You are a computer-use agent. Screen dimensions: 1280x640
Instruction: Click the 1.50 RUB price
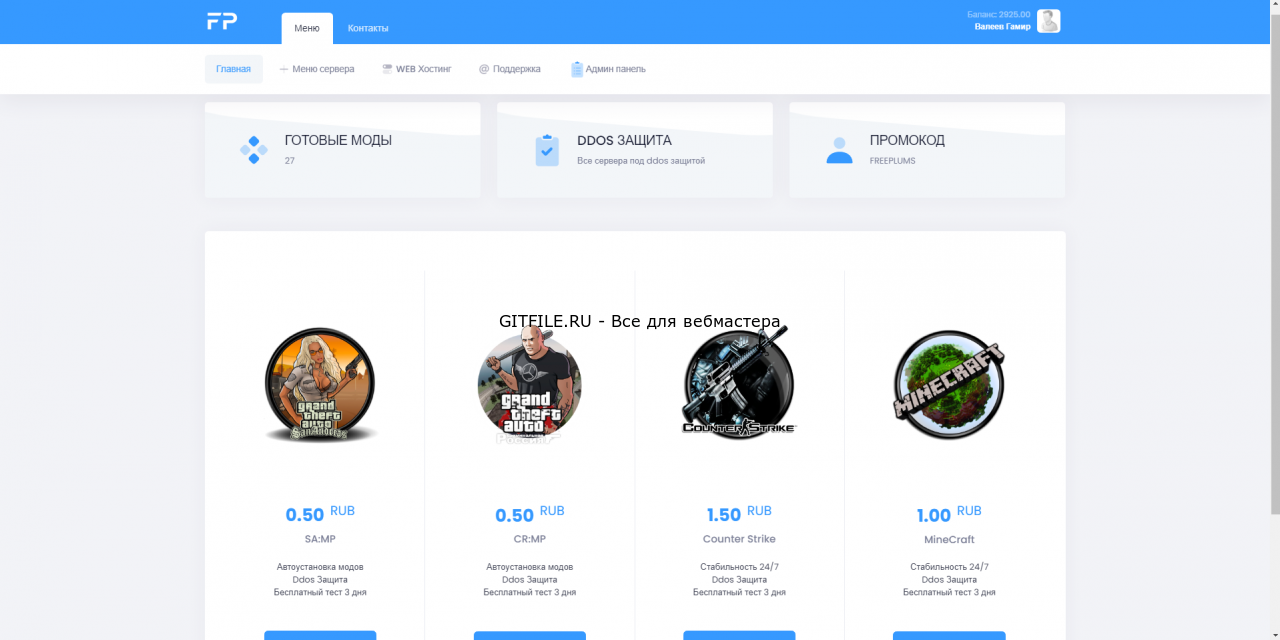point(739,514)
